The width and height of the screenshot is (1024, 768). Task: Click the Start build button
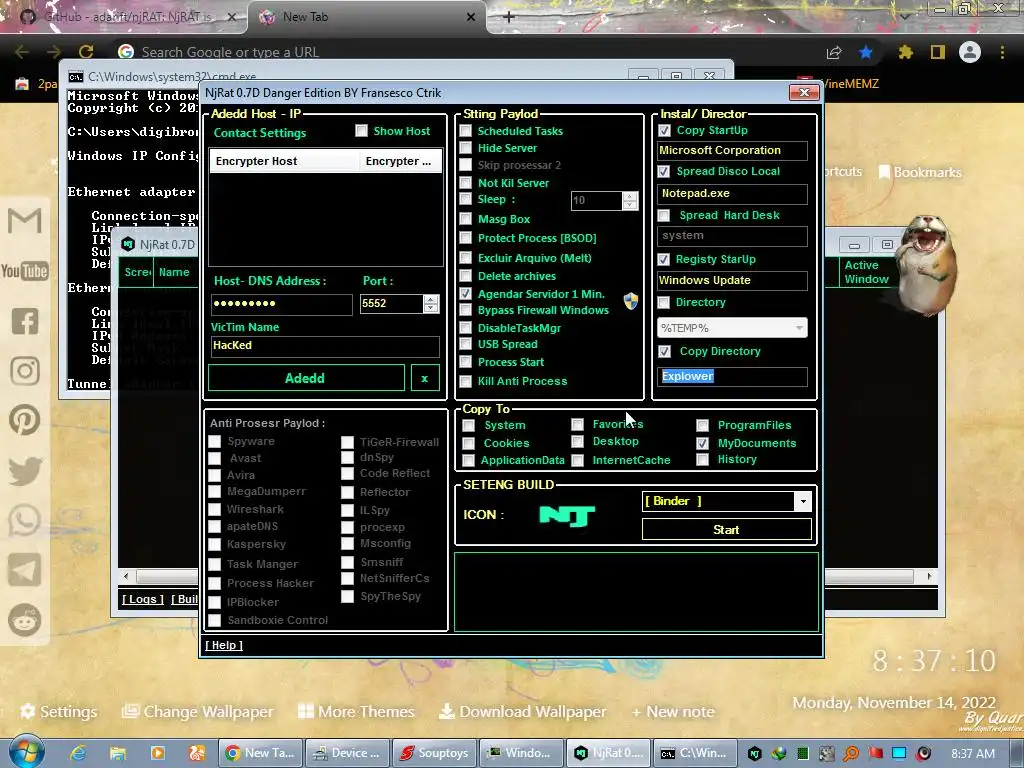click(726, 530)
